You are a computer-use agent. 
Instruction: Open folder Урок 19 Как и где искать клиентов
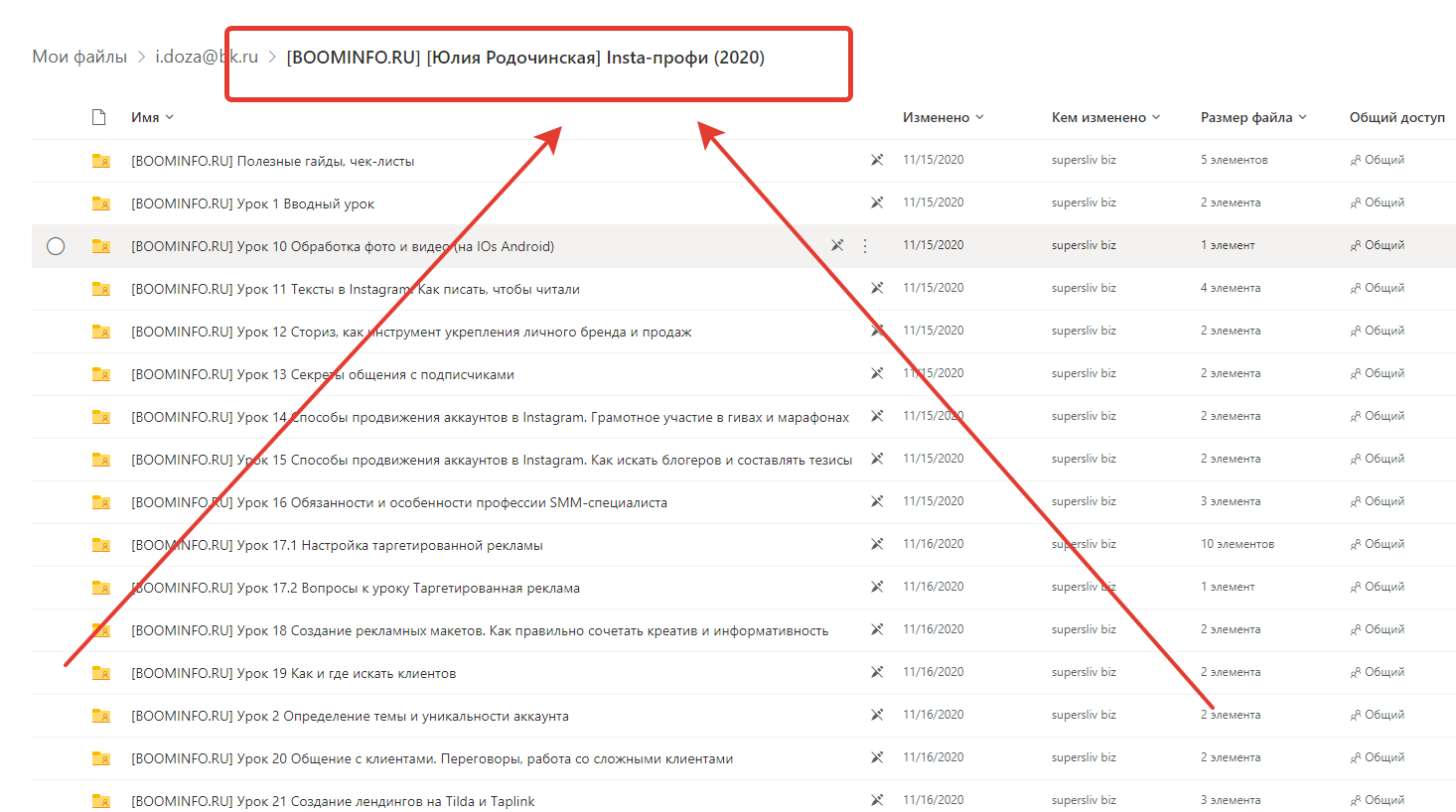(x=294, y=673)
